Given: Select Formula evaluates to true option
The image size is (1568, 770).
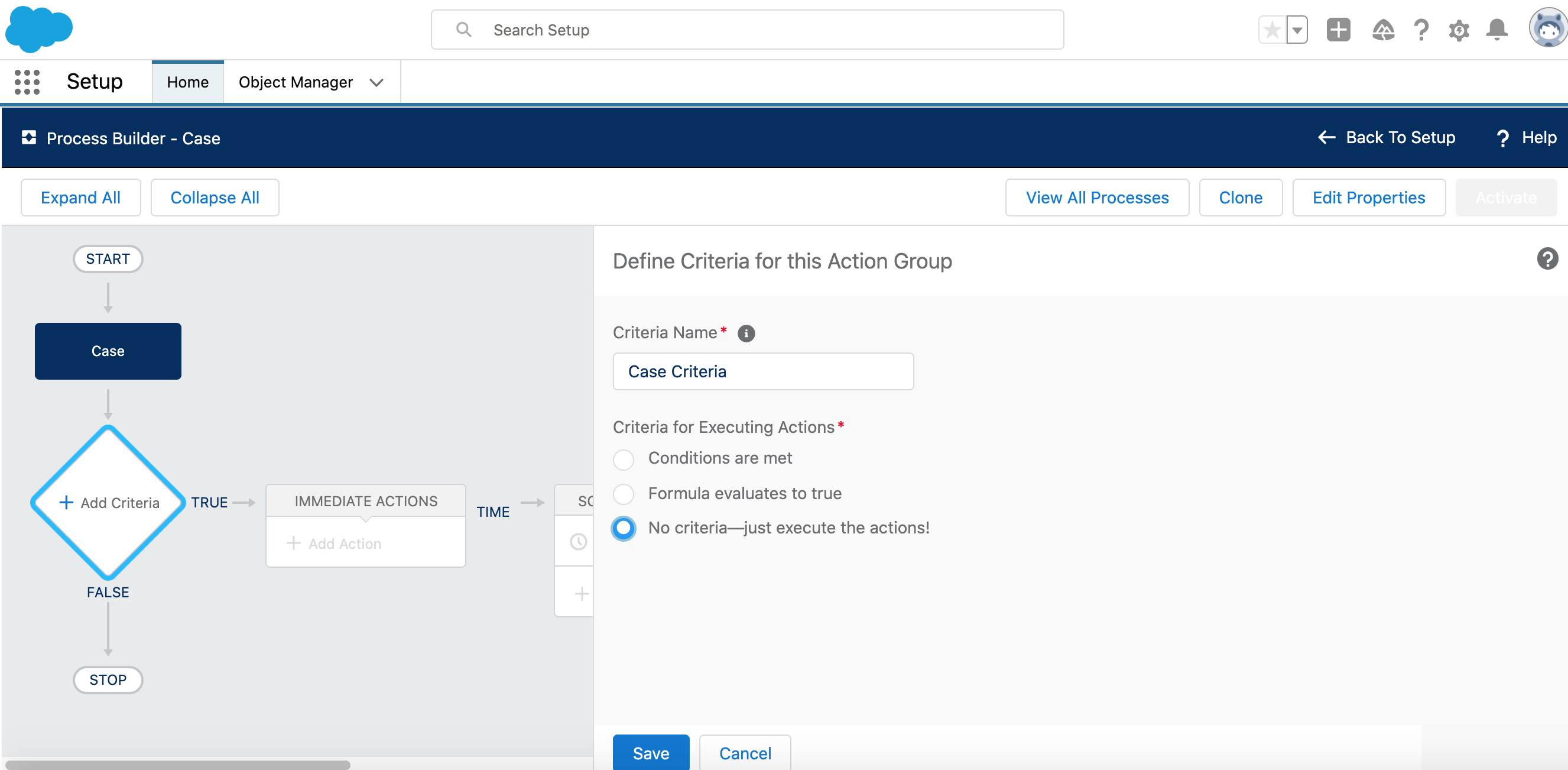Looking at the screenshot, I should click(624, 493).
